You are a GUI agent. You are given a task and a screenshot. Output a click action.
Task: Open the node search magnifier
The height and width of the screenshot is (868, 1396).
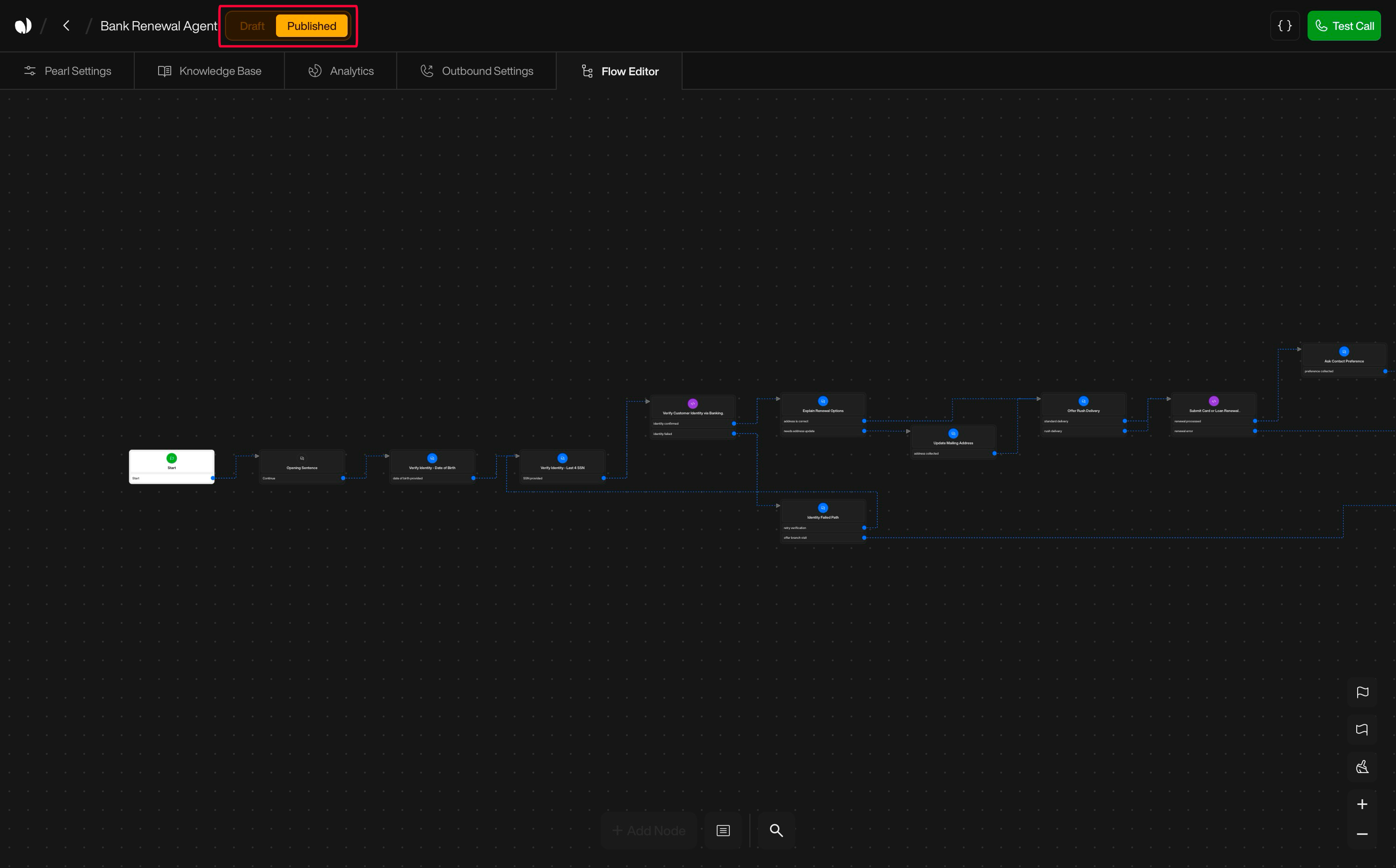[776, 831]
